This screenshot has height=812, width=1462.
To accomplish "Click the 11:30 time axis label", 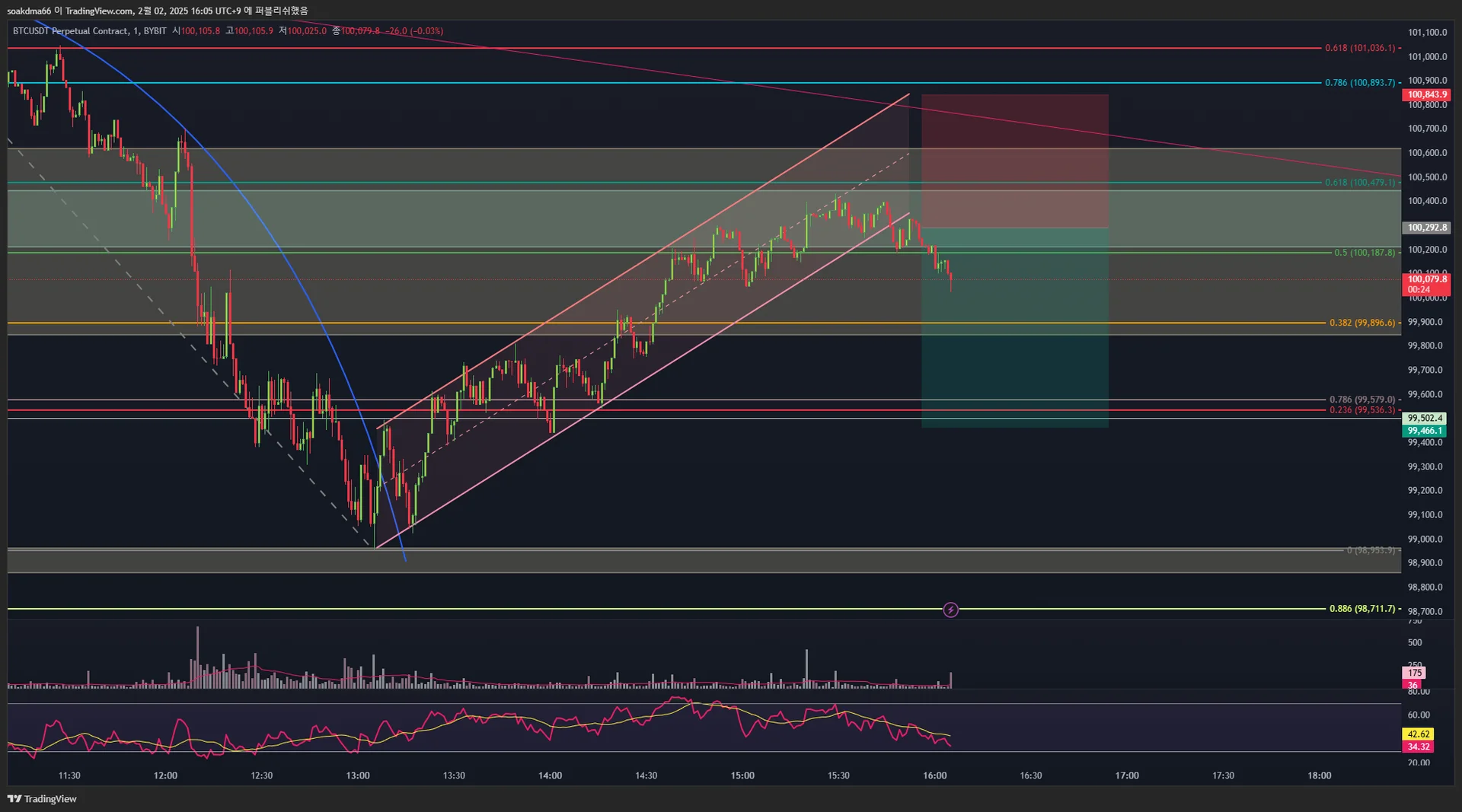I will click(69, 775).
